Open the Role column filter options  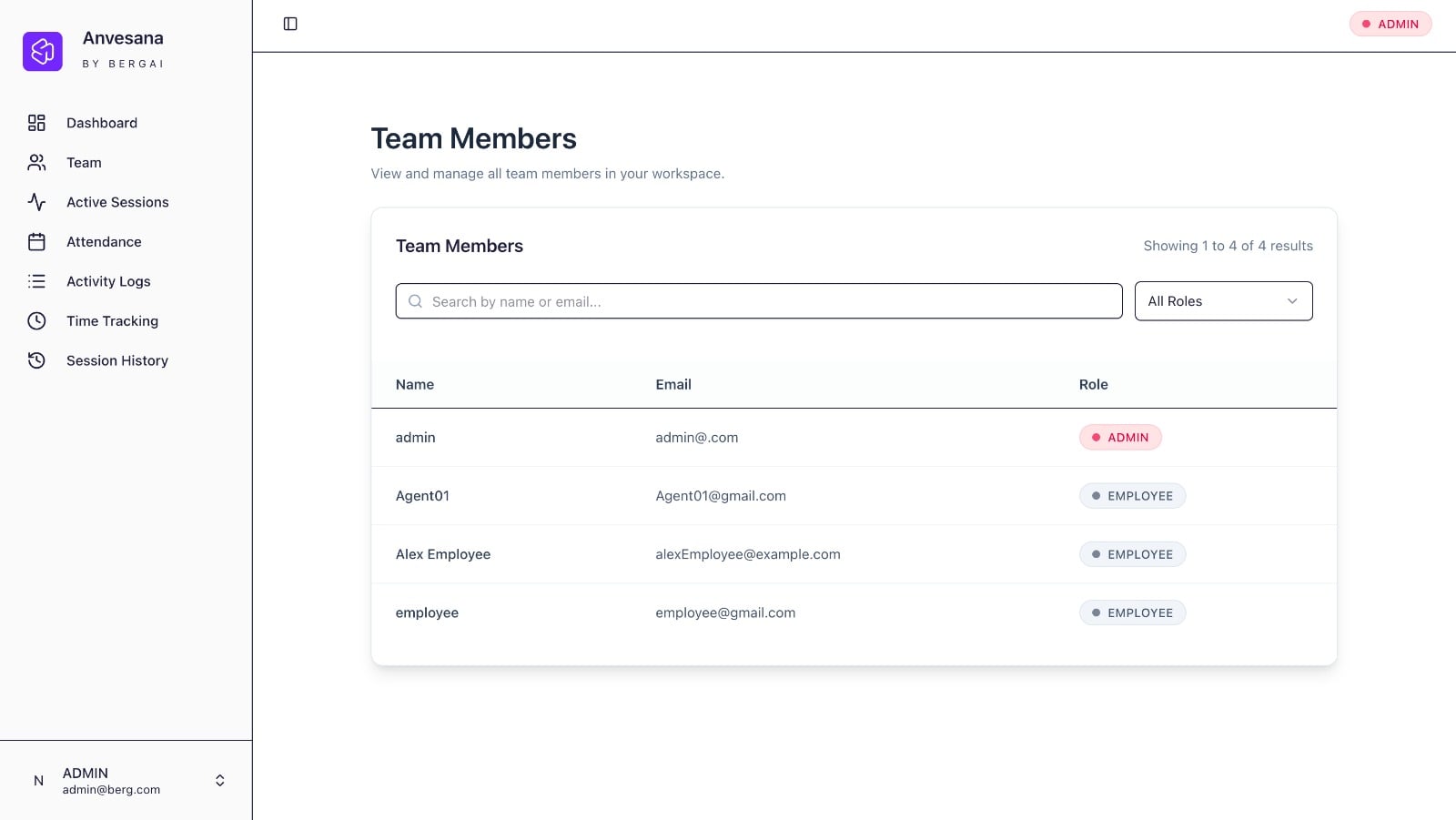point(1093,384)
